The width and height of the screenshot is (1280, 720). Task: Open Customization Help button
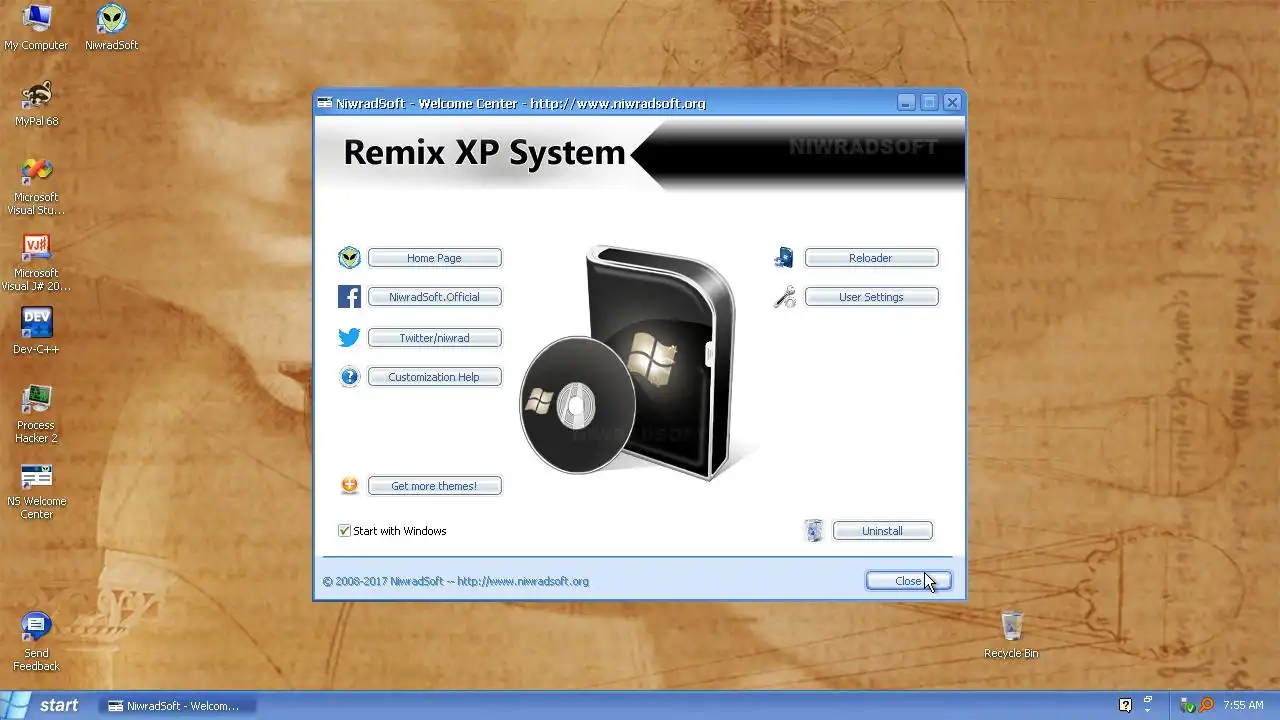click(x=434, y=377)
